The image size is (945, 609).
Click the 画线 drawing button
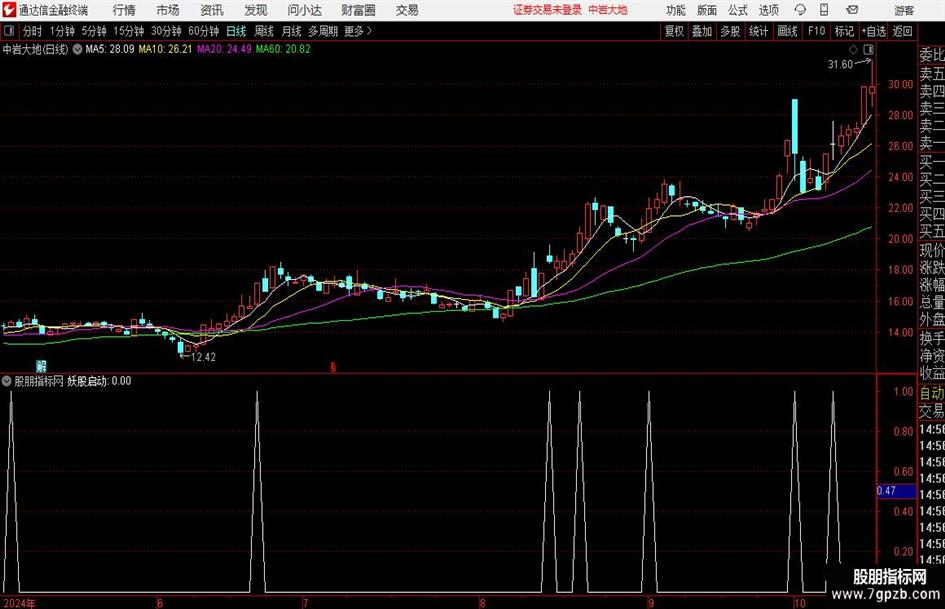(787, 31)
